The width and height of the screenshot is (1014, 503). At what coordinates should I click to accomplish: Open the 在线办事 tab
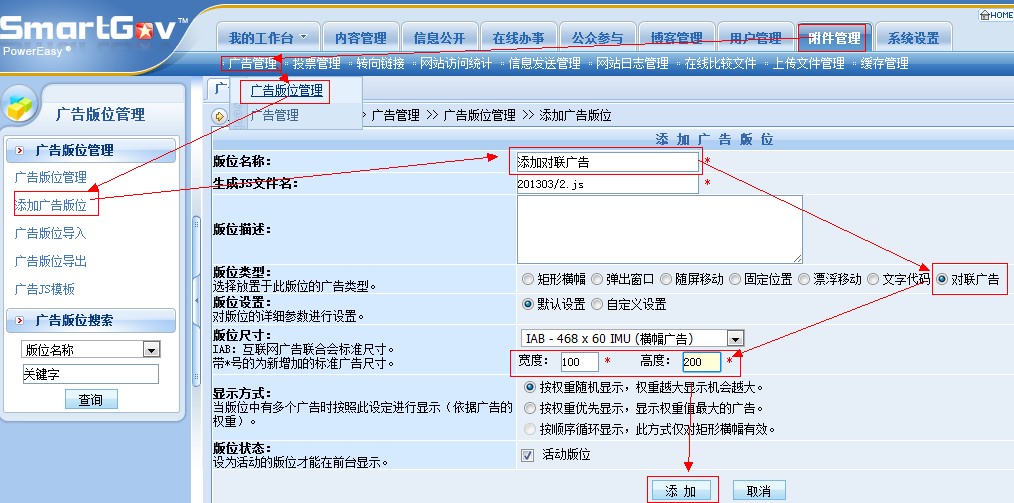pyautogui.click(x=519, y=38)
